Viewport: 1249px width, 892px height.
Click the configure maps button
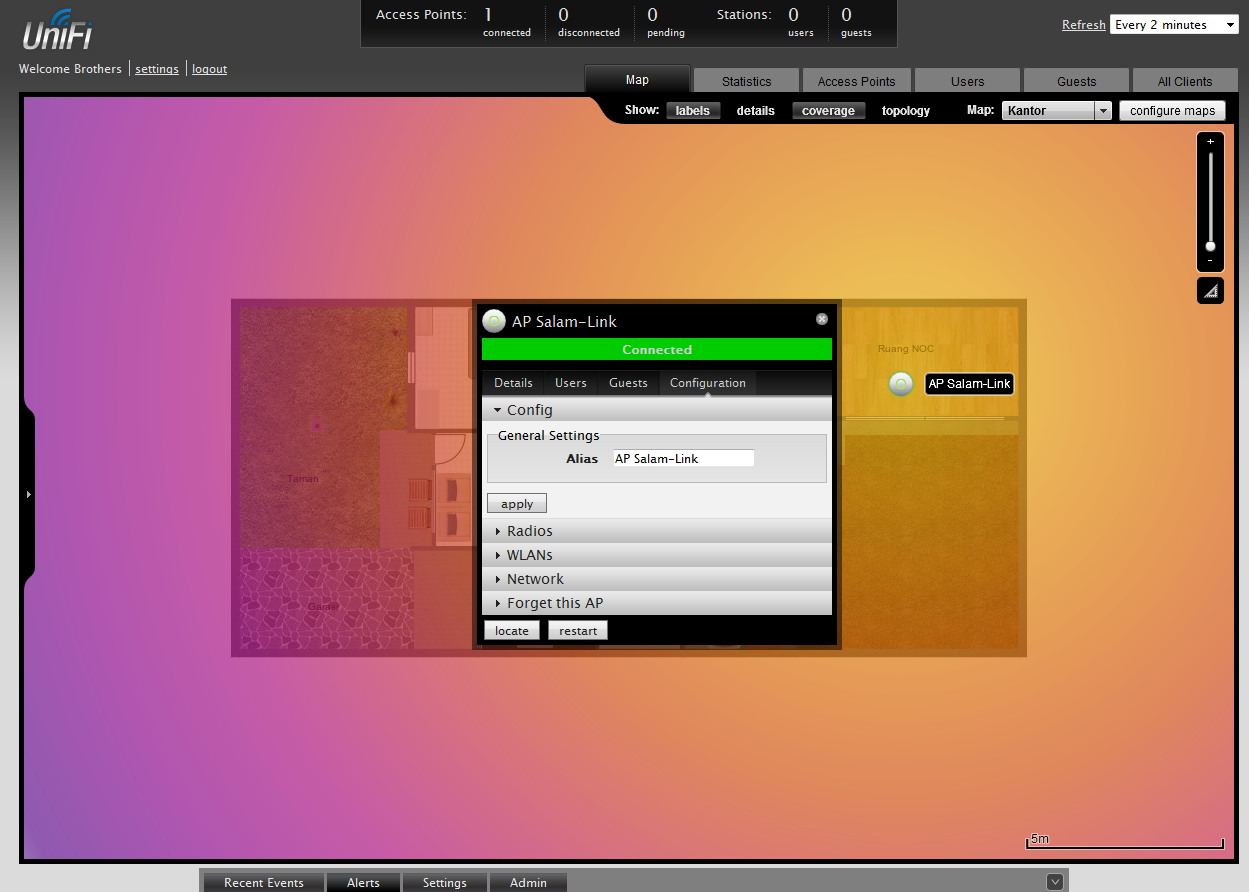click(x=1172, y=111)
